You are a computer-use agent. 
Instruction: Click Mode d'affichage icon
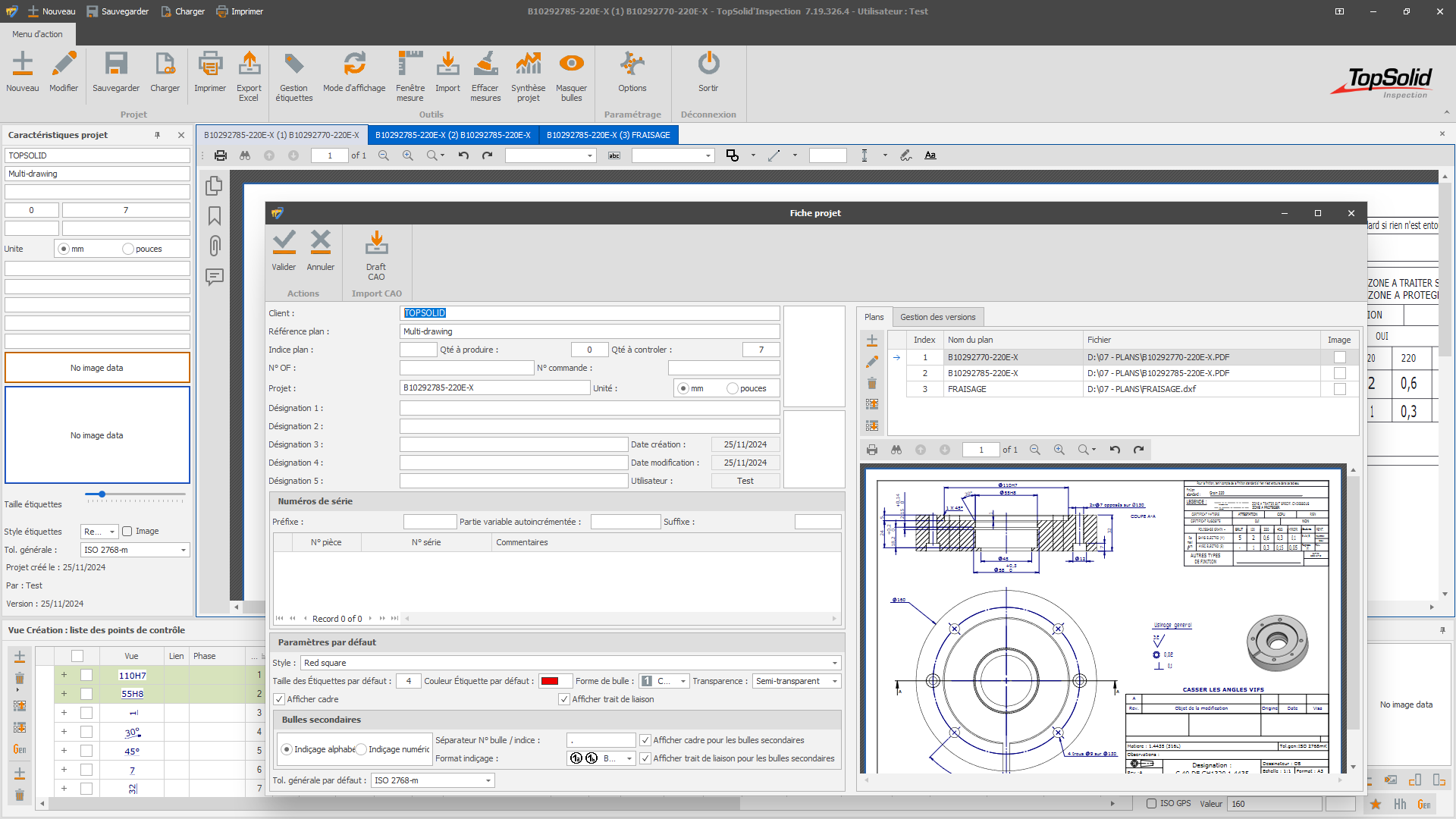coord(354,72)
